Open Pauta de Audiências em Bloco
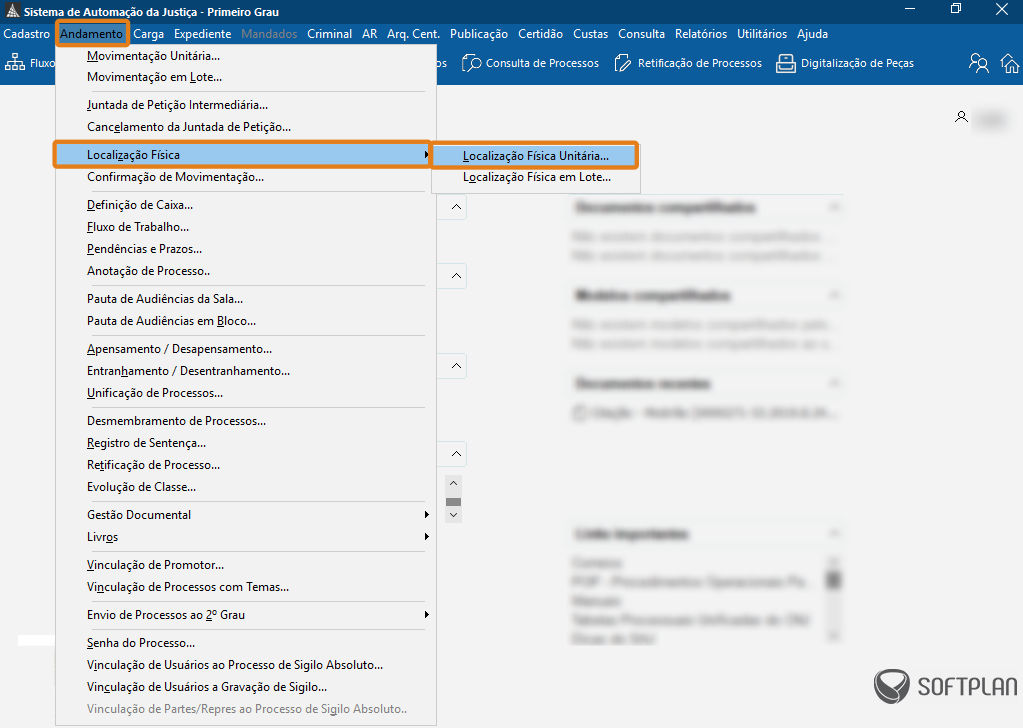1023x728 pixels. [246, 322]
